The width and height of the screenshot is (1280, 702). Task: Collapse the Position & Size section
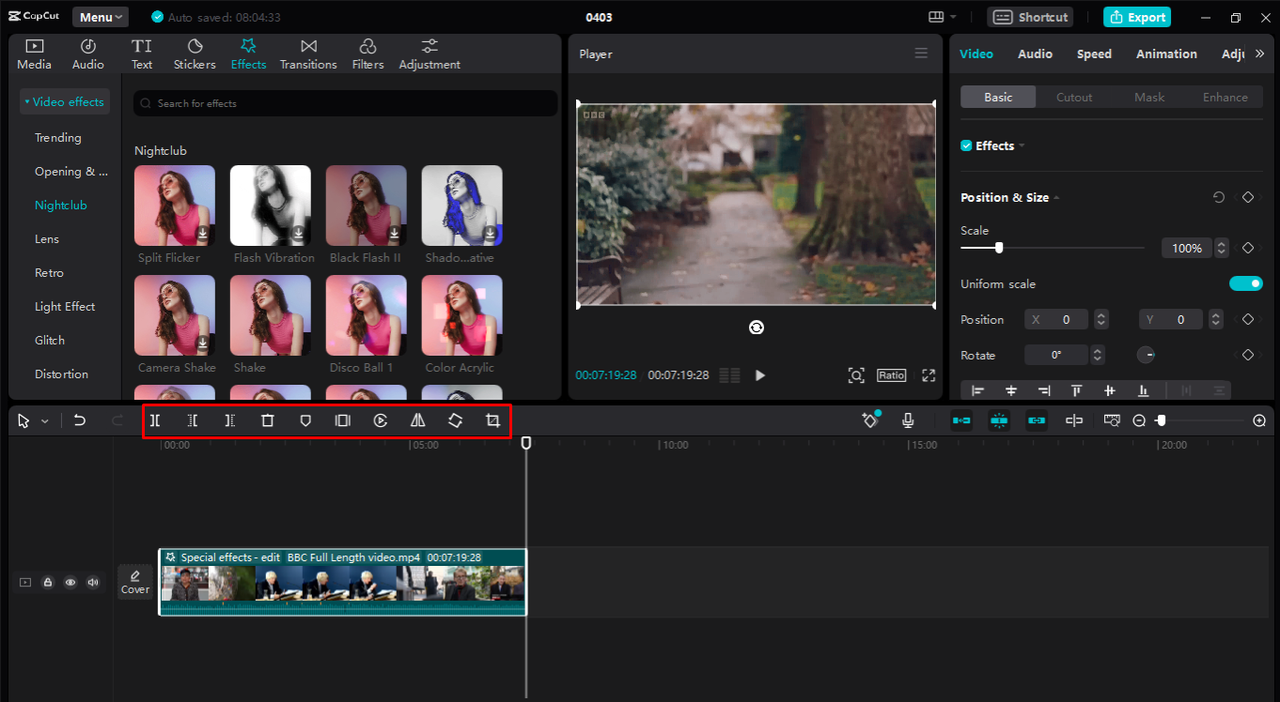[1057, 198]
